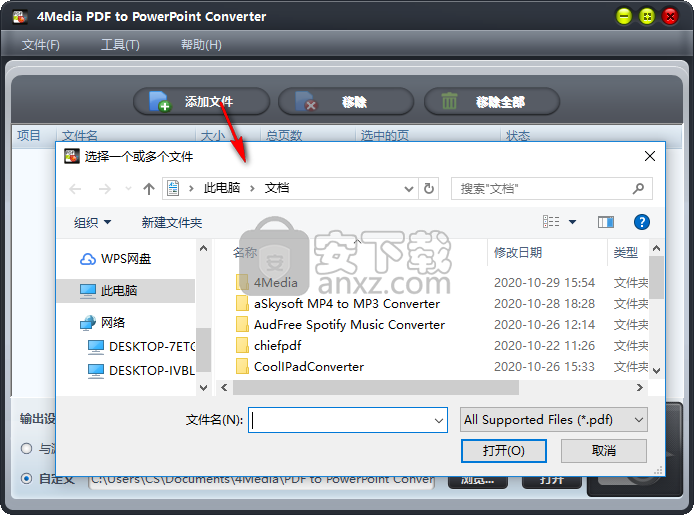
Task: Click the 打开(O) button
Action: point(504,451)
